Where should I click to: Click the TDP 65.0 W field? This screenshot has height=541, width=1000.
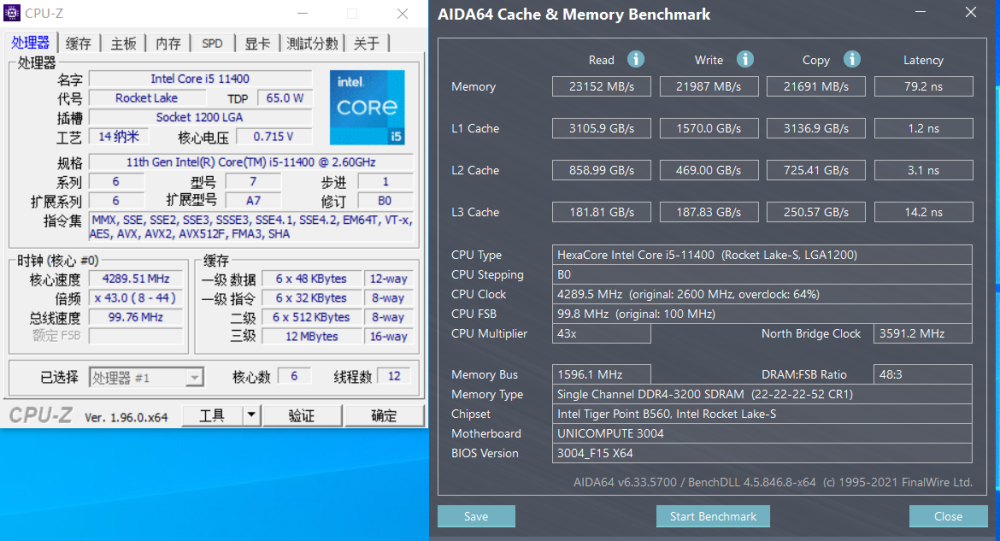[284, 98]
